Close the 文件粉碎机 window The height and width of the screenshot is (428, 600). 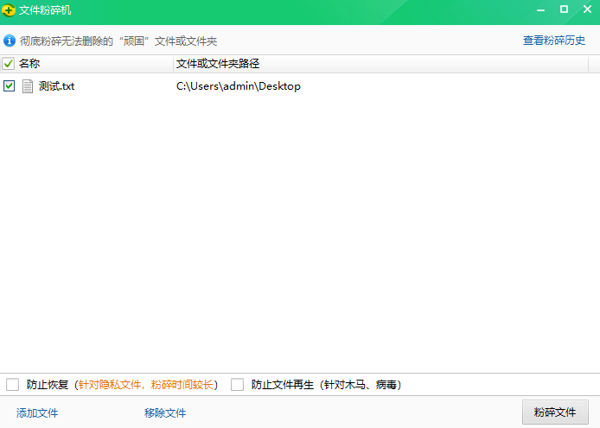[x=586, y=10]
